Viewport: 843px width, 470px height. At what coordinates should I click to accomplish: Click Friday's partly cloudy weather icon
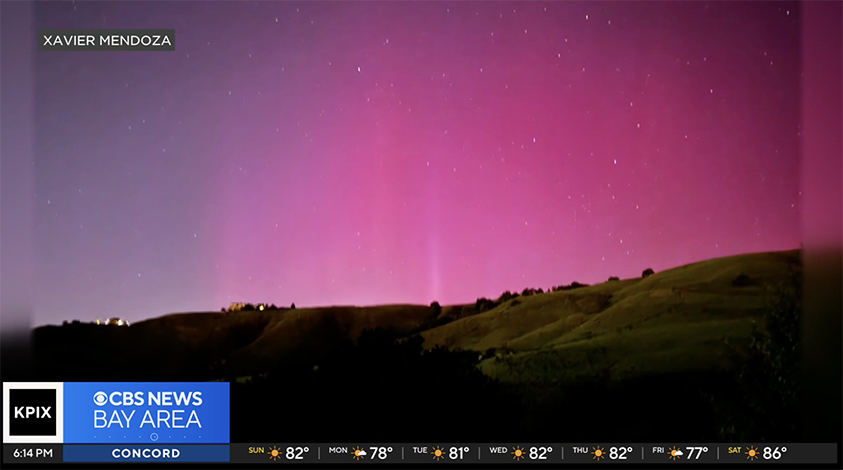tap(675, 453)
